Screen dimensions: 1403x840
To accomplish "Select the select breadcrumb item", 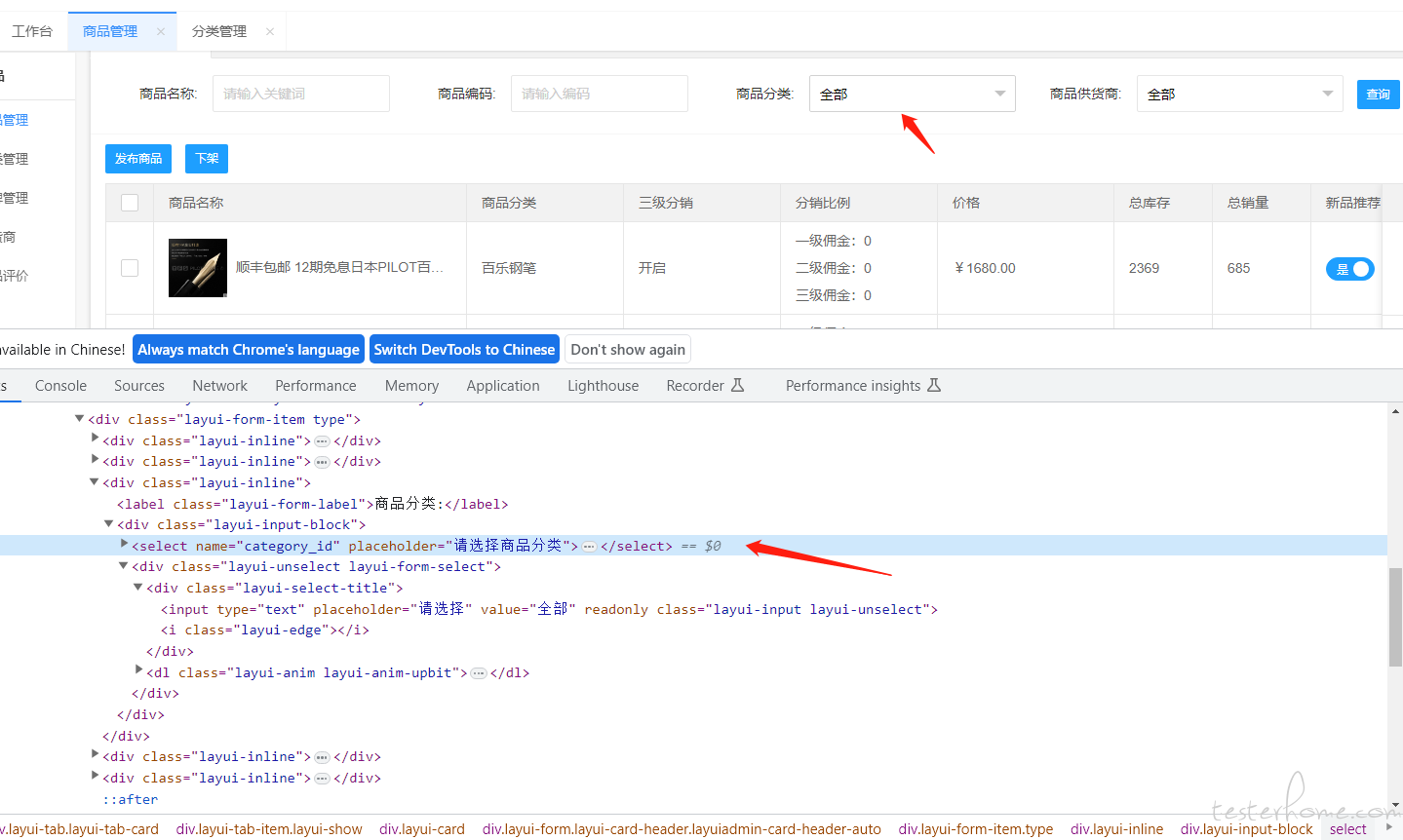I will [1348, 829].
